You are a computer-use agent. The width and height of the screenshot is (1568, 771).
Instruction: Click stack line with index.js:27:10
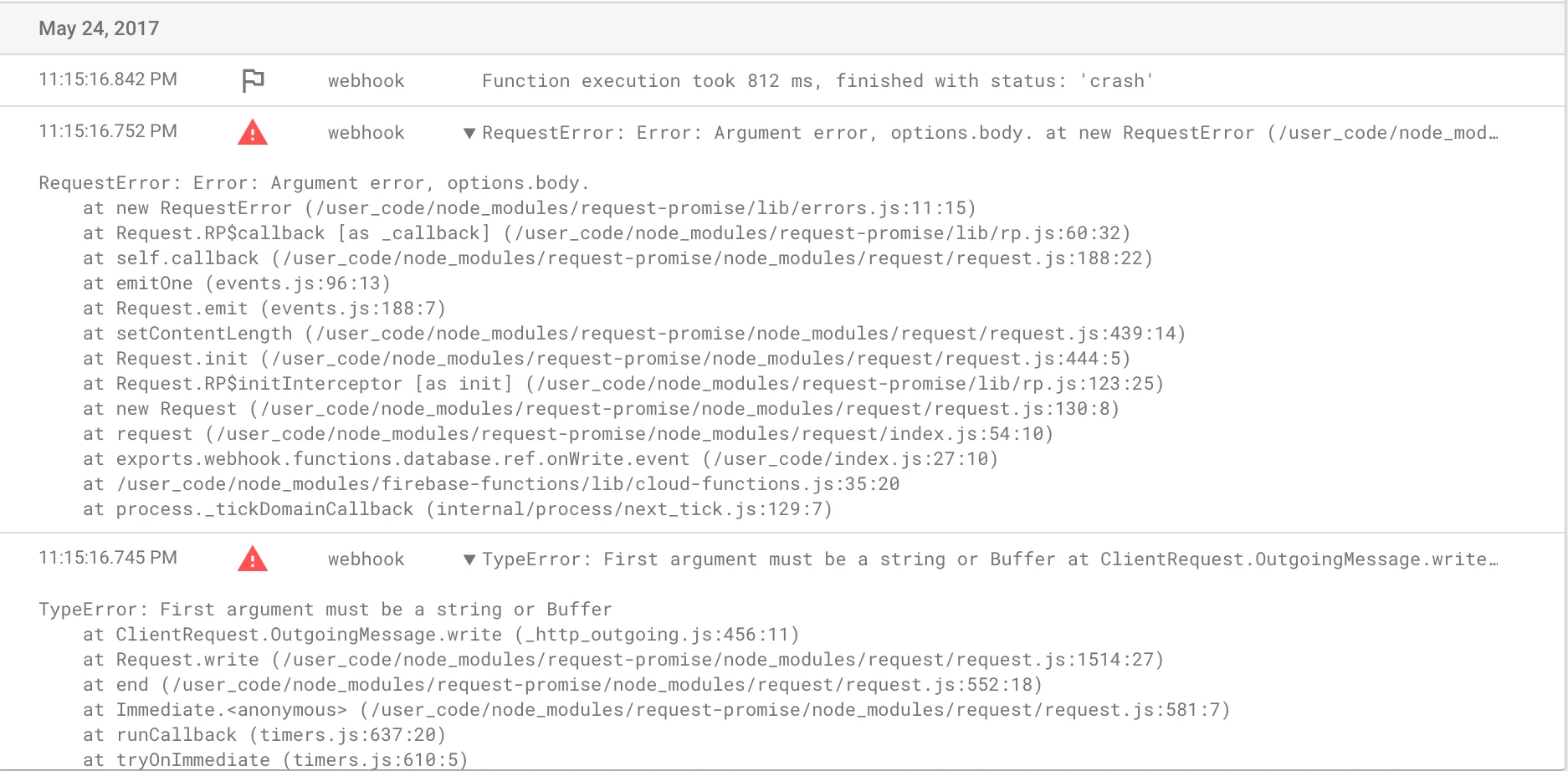pos(541,459)
